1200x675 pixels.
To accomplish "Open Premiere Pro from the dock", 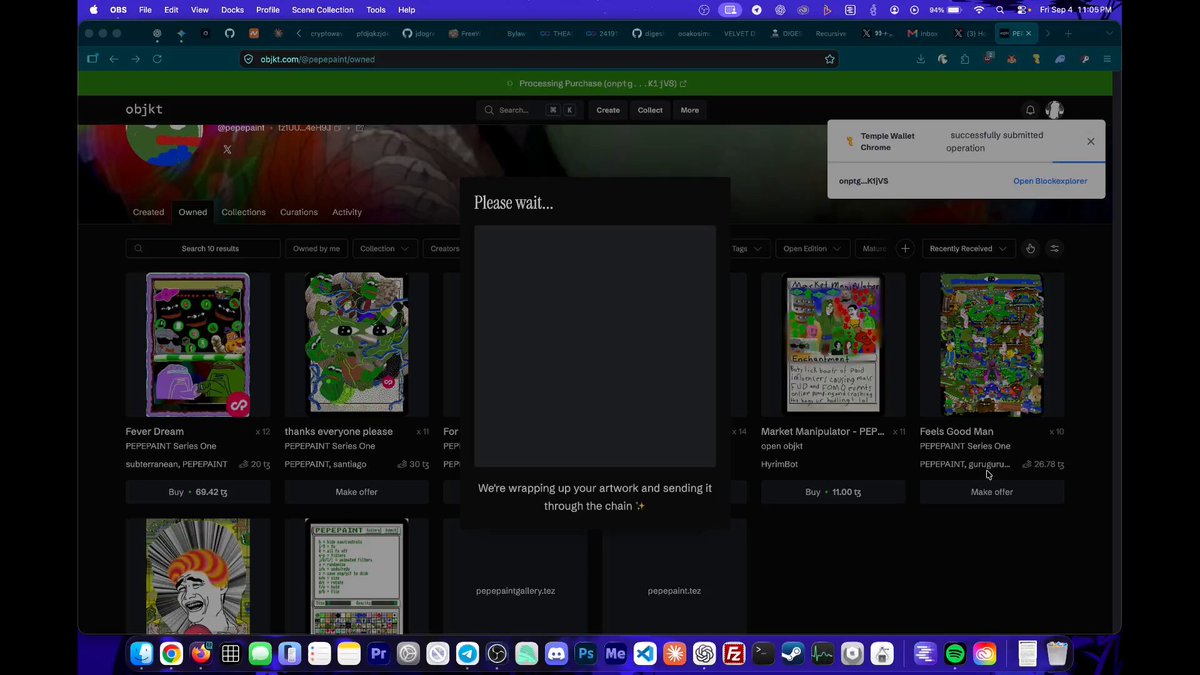I will [378, 654].
